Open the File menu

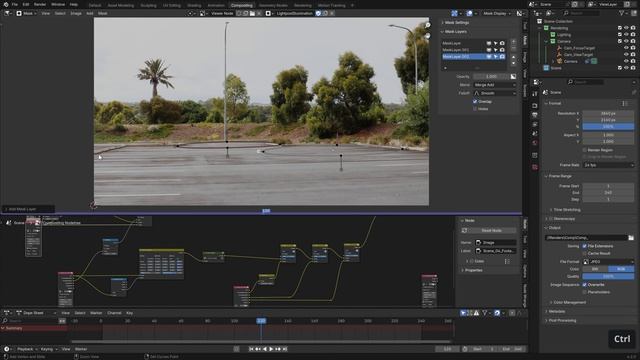(x=15, y=4)
